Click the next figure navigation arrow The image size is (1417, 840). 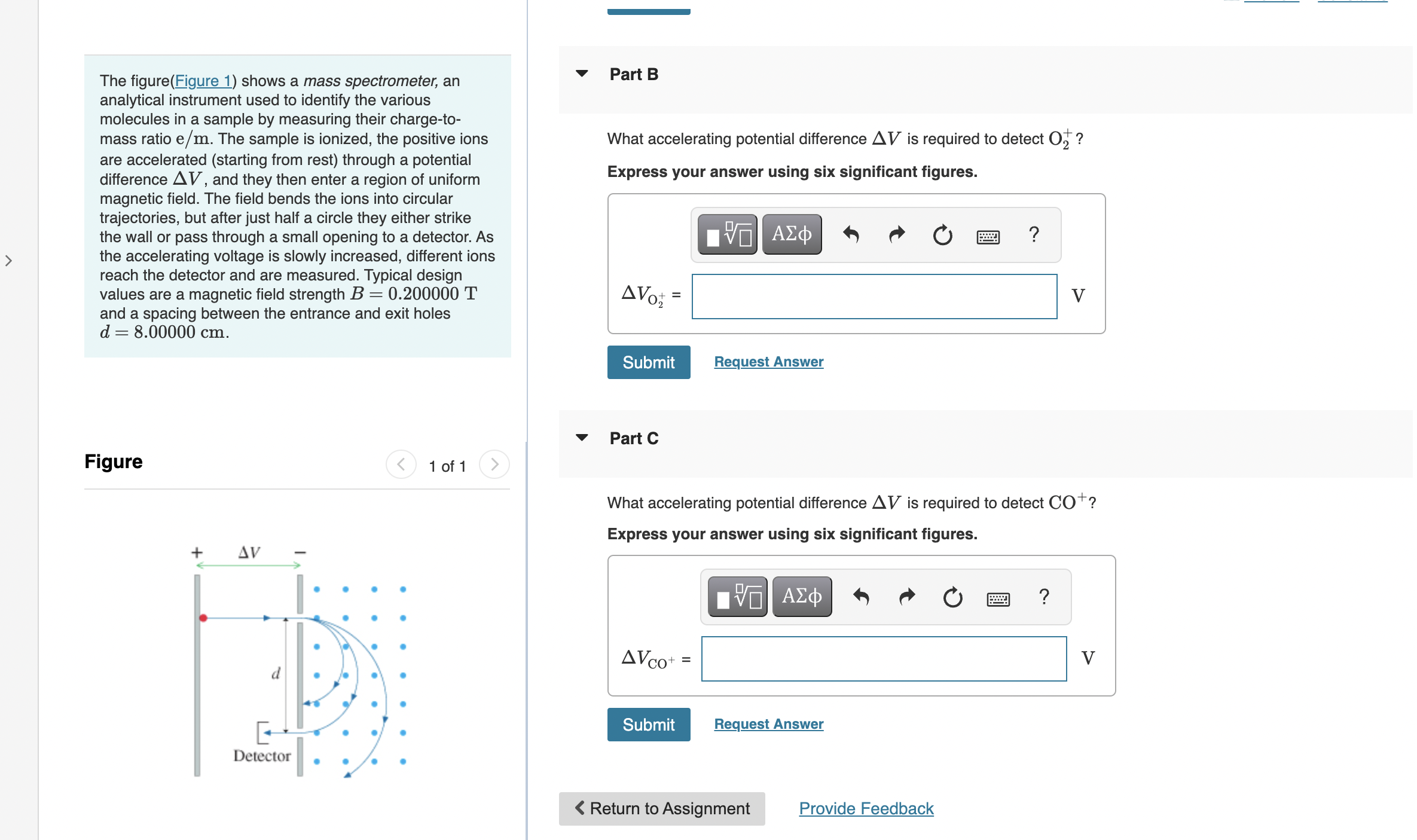coord(494,465)
